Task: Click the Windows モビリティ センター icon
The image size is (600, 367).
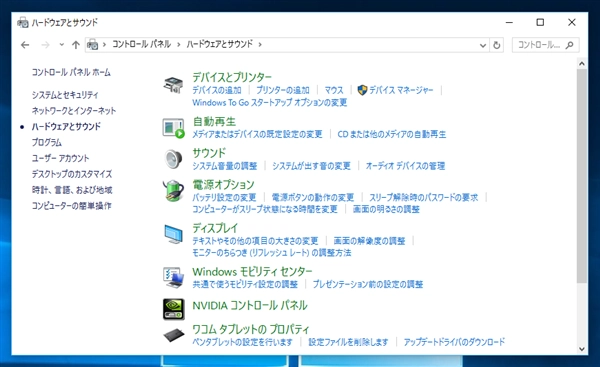Action: (173, 277)
